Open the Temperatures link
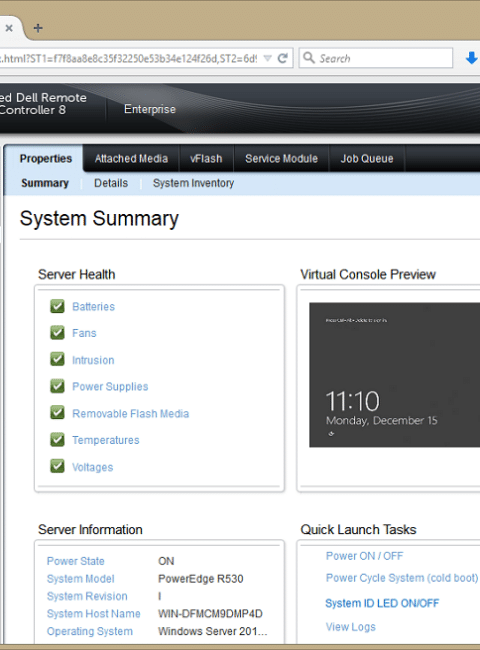The width and height of the screenshot is (480, 650). pos(106,440)
